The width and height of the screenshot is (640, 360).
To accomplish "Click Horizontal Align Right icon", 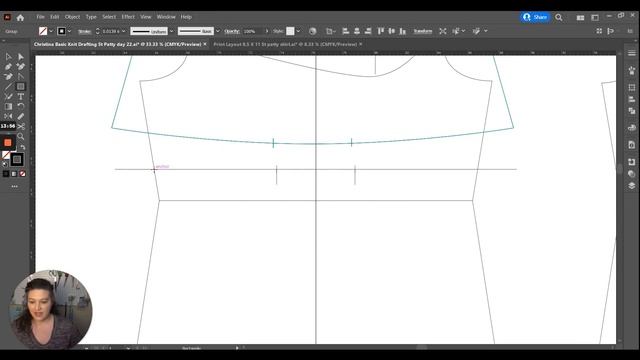I will [x=368, y=31].
